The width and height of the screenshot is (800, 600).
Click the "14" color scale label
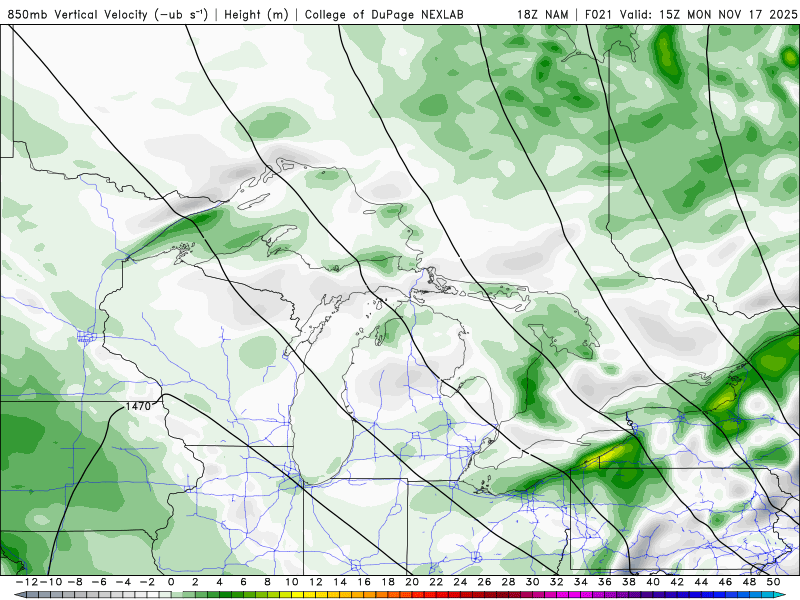(340, 582)
